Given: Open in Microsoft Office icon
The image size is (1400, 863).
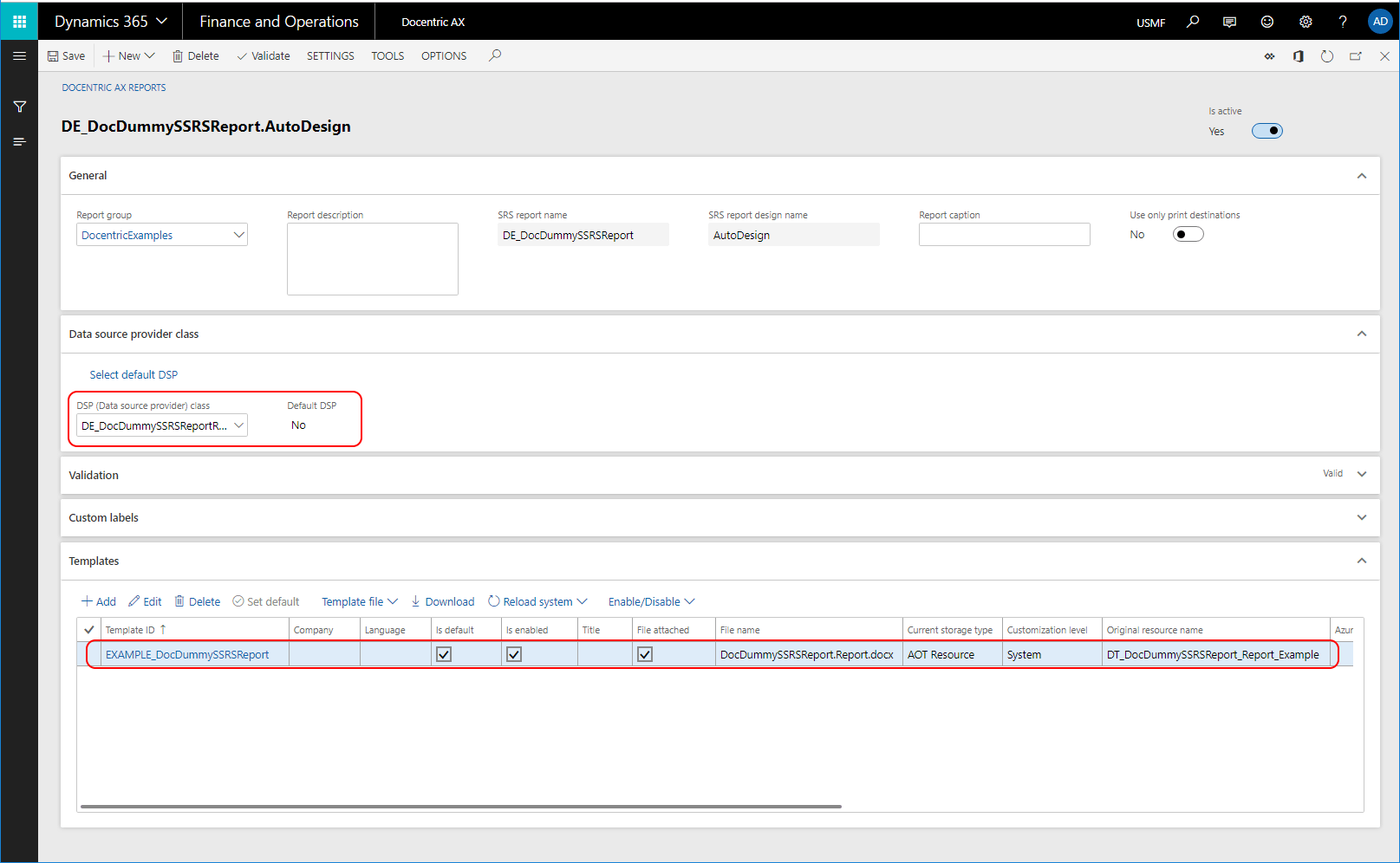Looking at the screenshot, I should click(1299, 56).
